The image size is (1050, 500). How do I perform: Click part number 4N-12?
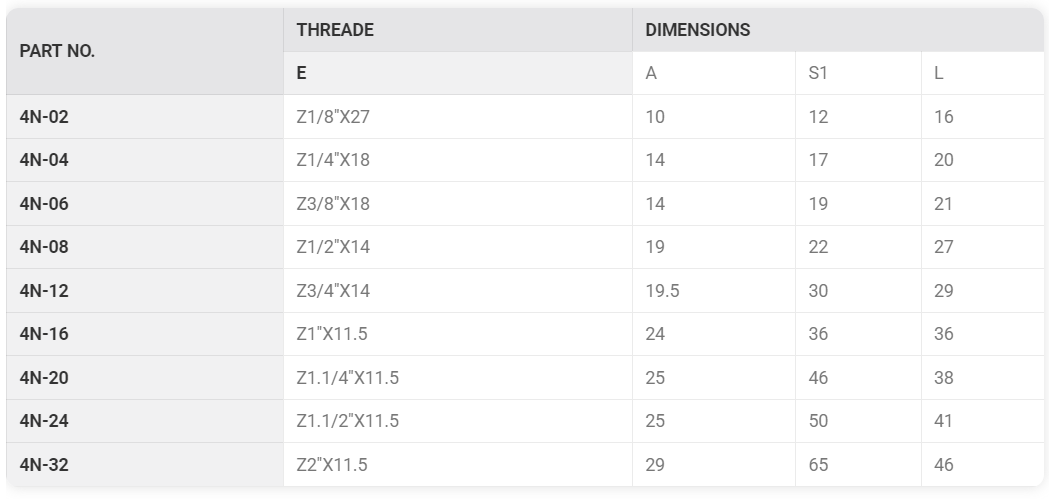tap(44, 291)
